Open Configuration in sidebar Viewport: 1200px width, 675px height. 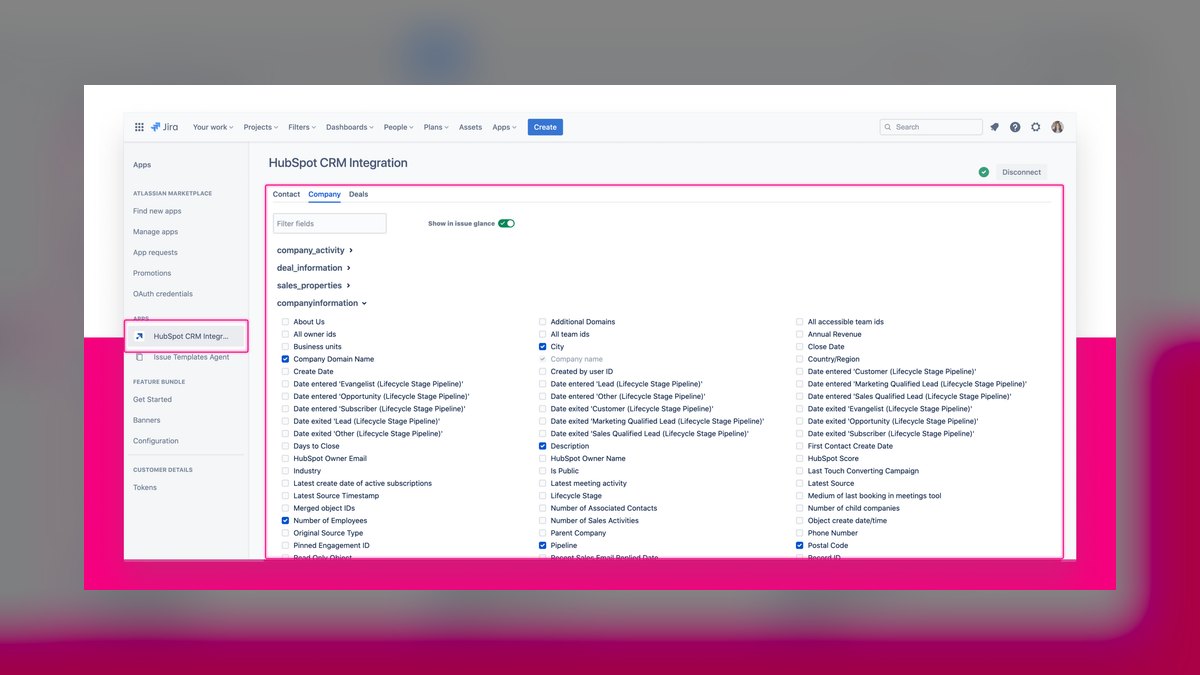coord(156,441)
